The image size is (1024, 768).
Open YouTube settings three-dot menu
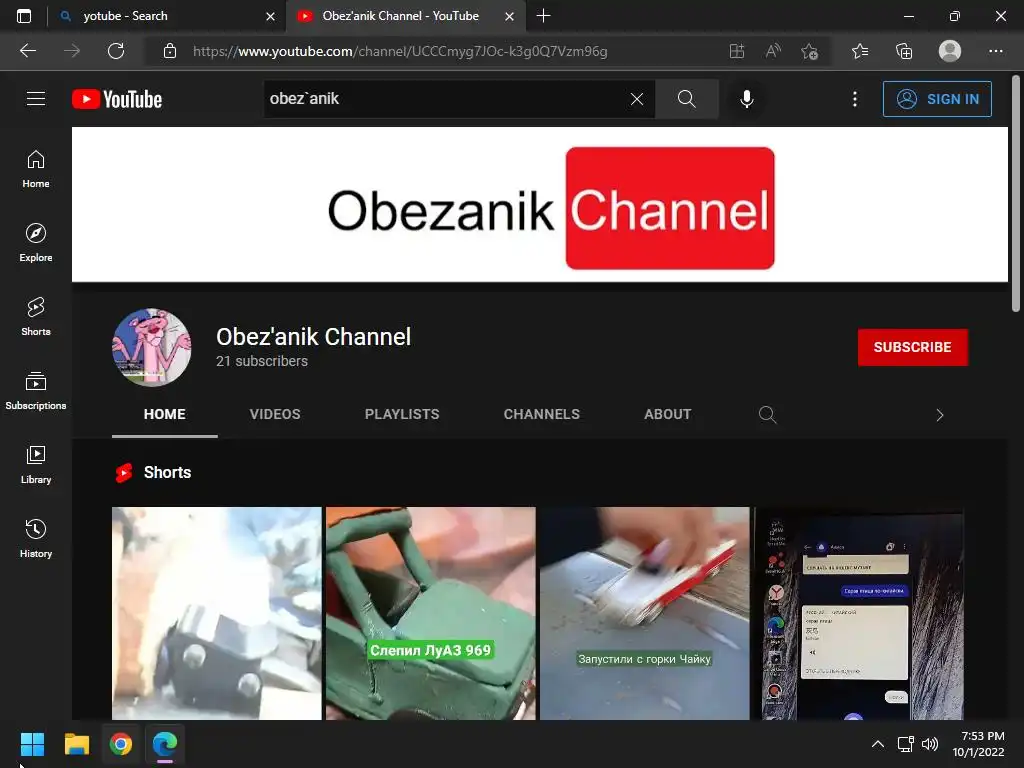(854, 99)
